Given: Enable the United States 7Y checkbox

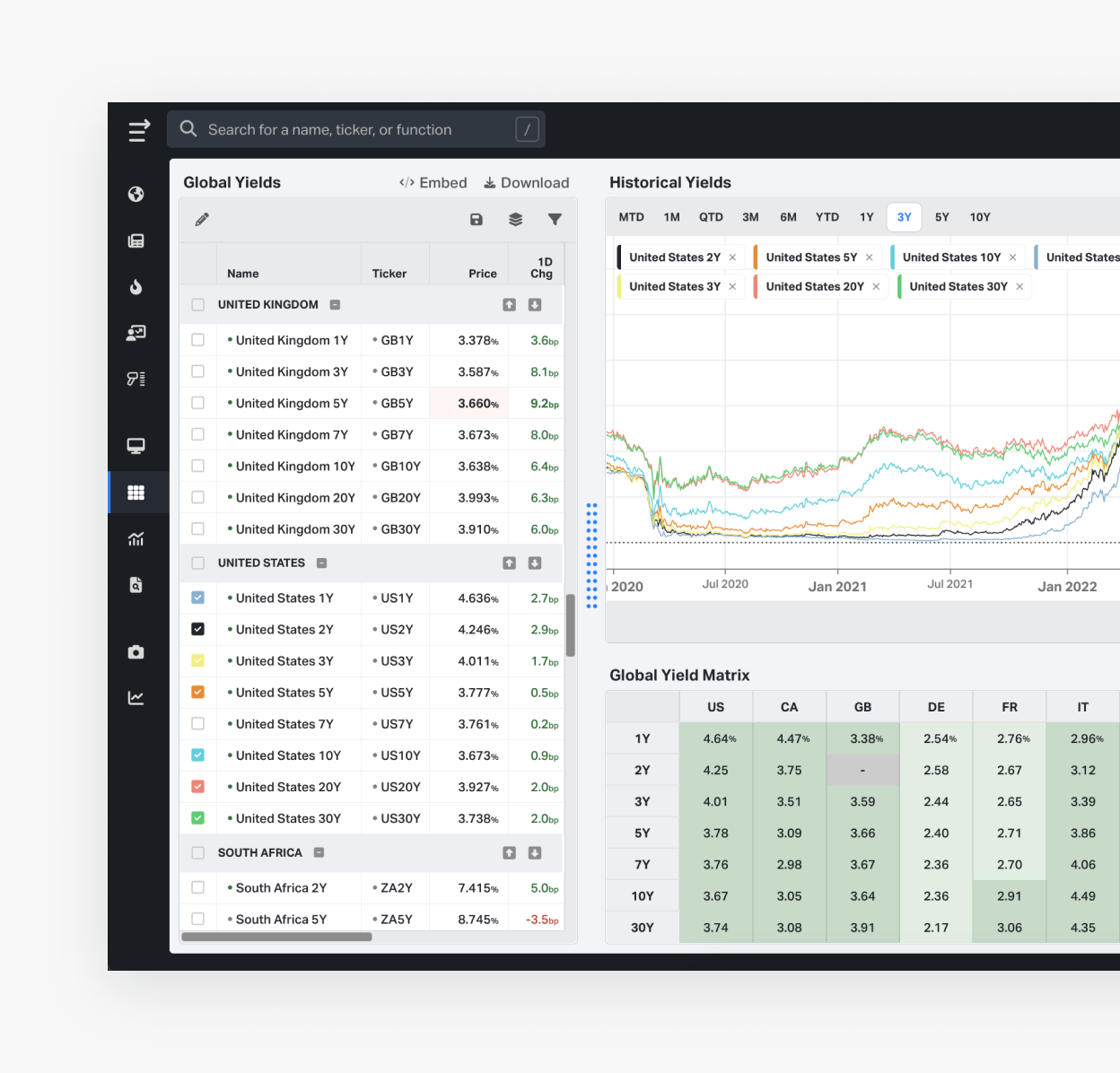Looking at the screenshot, I should coord(198,724).
